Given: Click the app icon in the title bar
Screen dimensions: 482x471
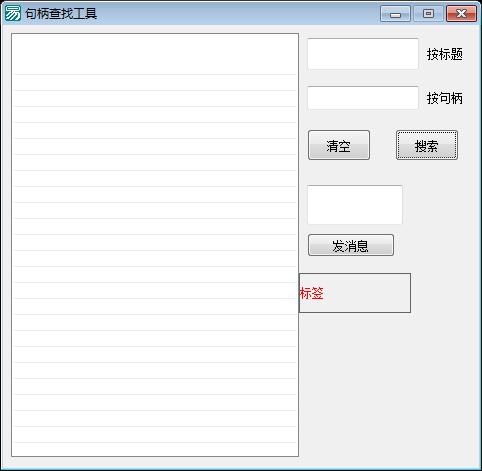Looking at the screenshot, I should point(13,13).
